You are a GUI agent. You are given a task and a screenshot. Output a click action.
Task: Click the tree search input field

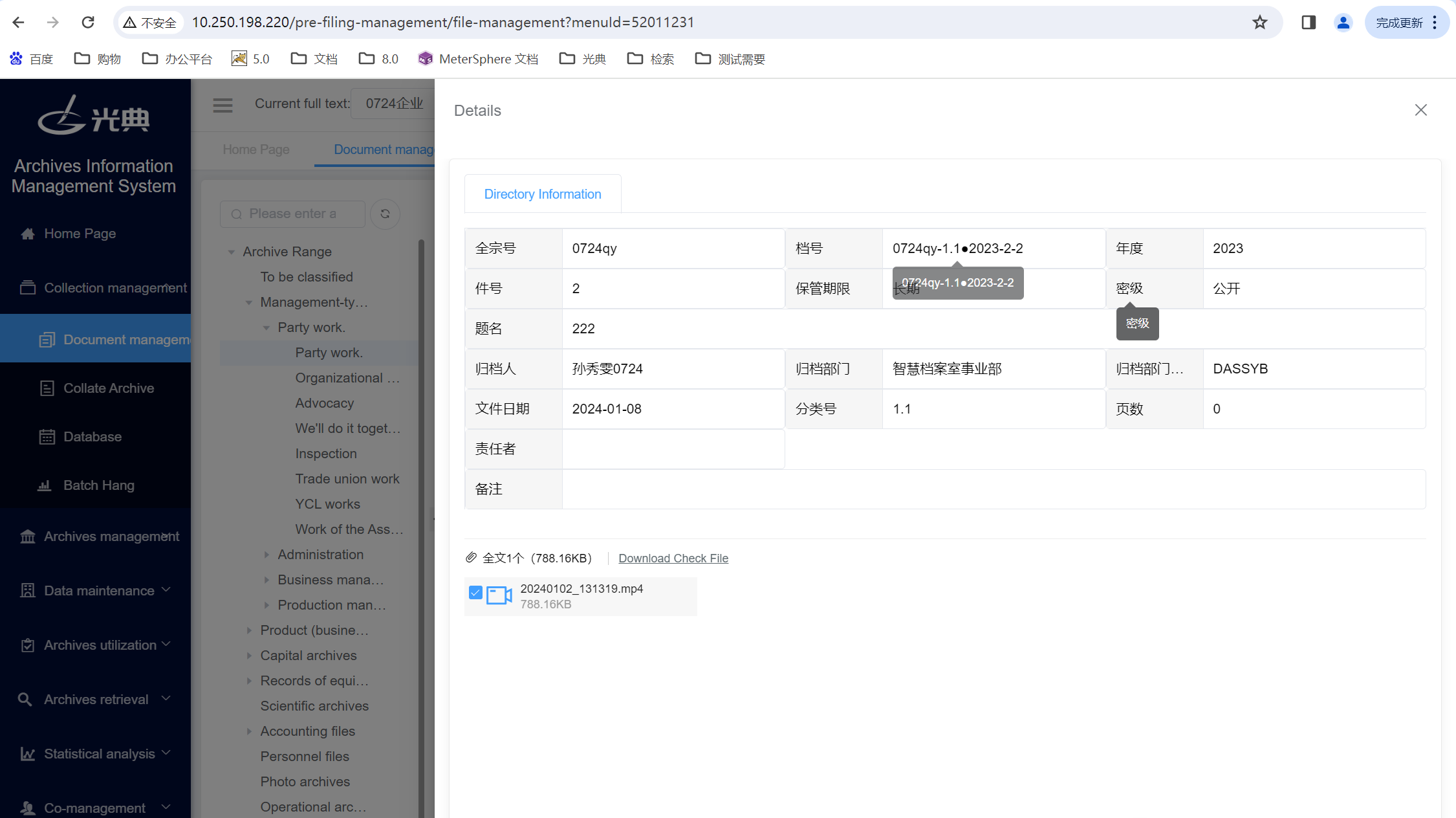[x=292, y=214]
